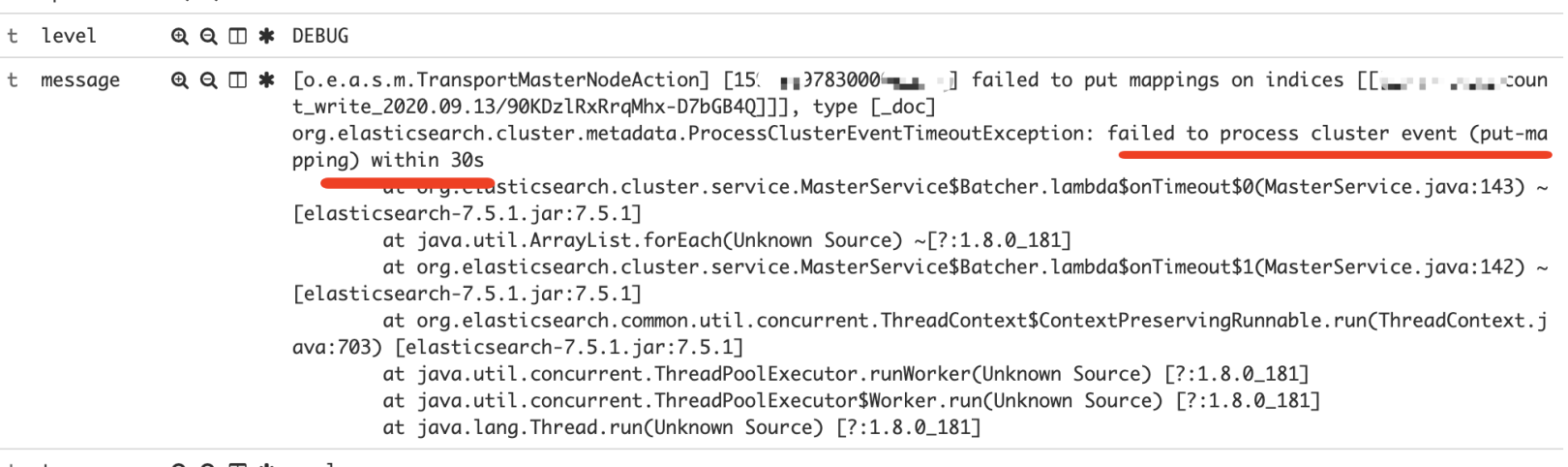Click the ThreadPoolExecutor$Worker.run stack line

coord(852,401)
